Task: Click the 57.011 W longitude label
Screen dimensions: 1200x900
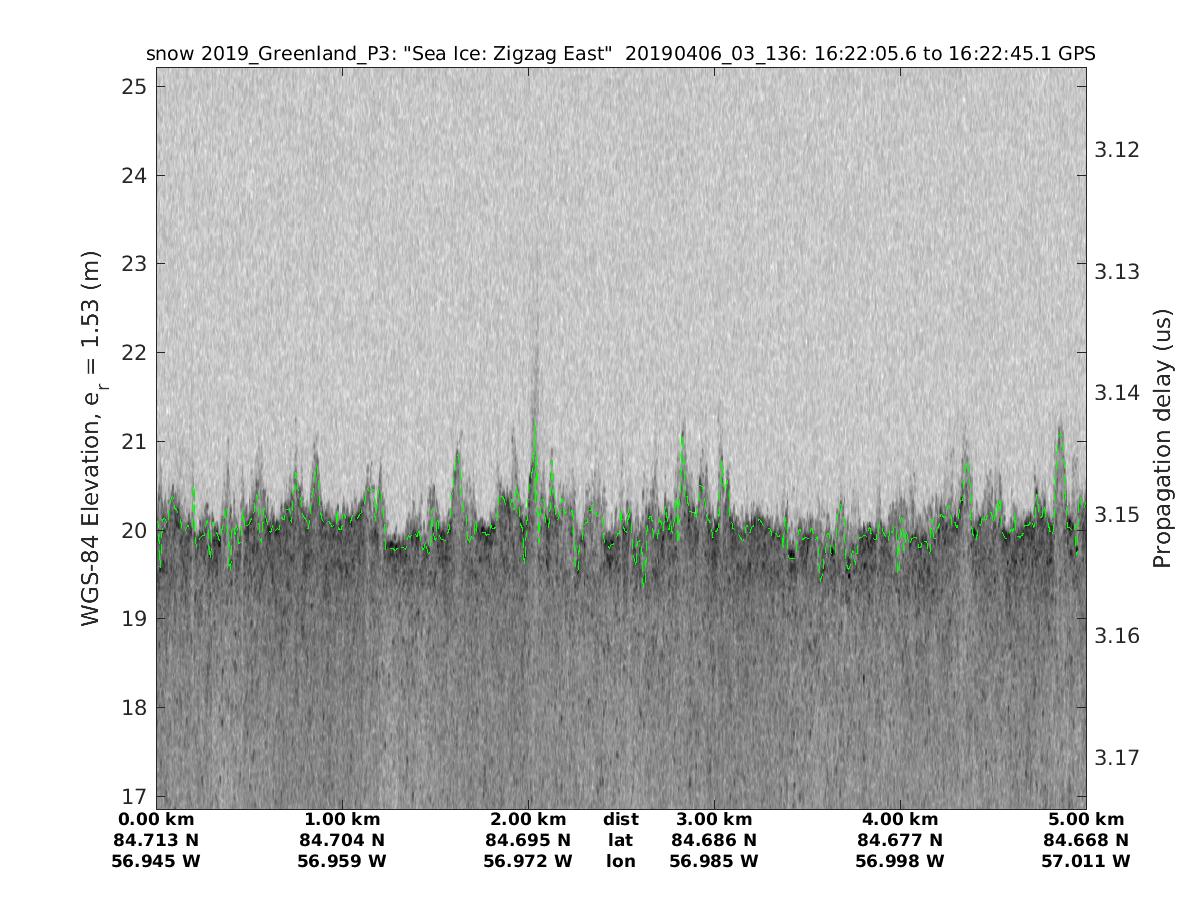Action: pyautogui.click(x=1086, y=861)
